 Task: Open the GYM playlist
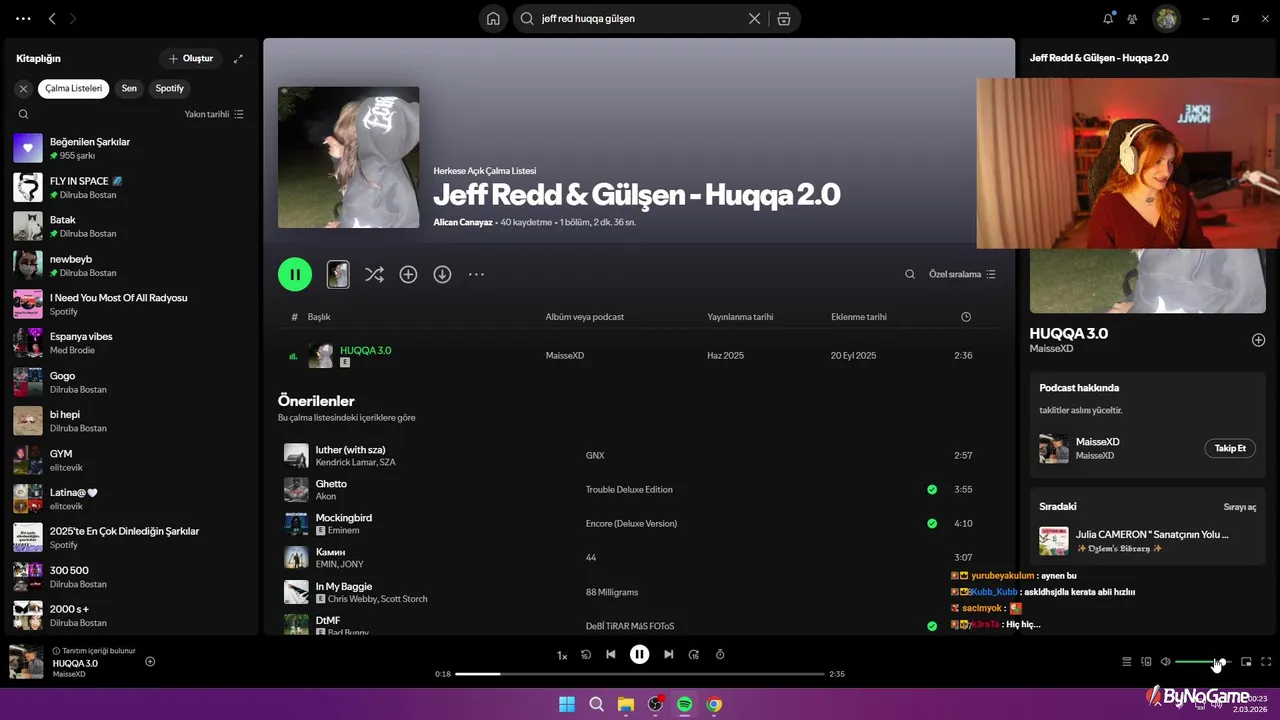130,460
